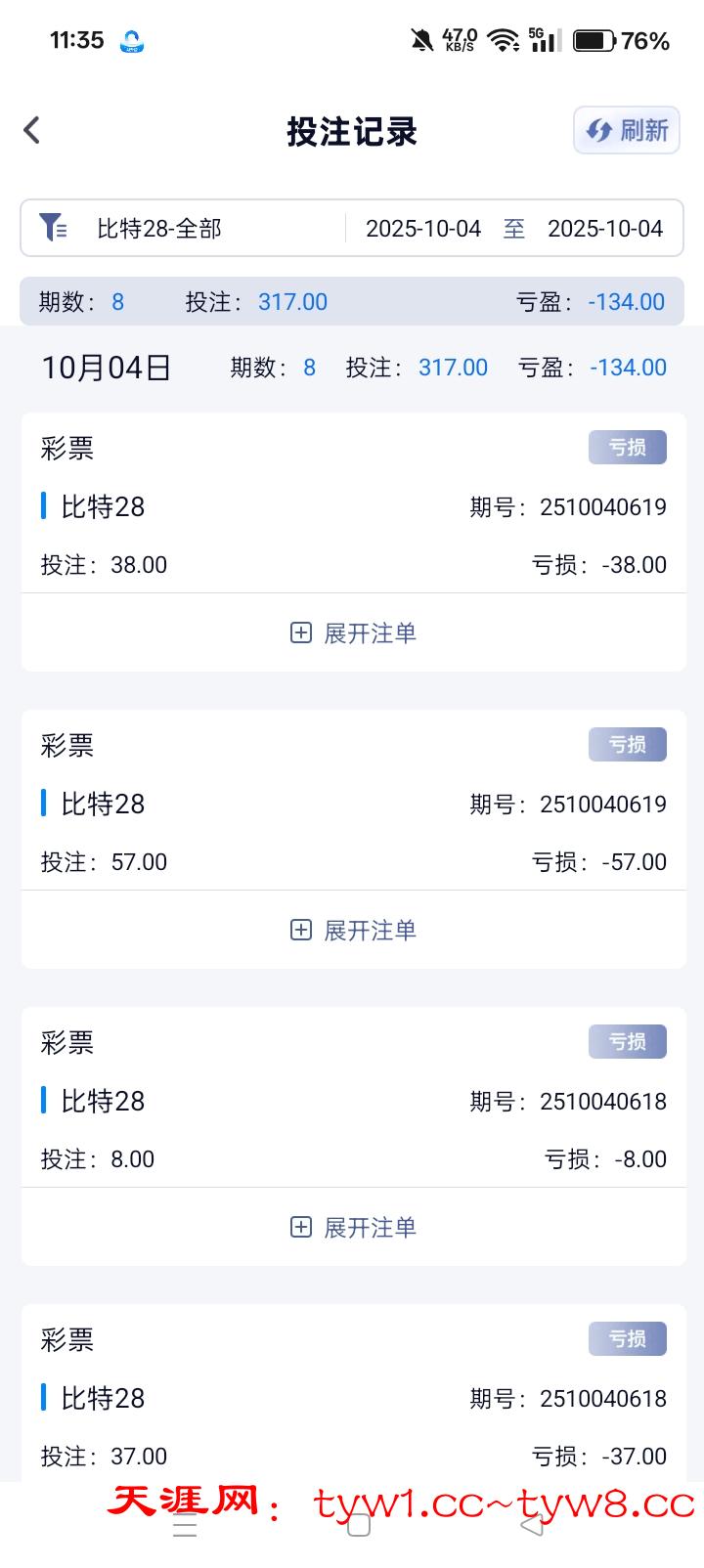
Task: Tap the muted bell status icon
Action: click(421, 40)
